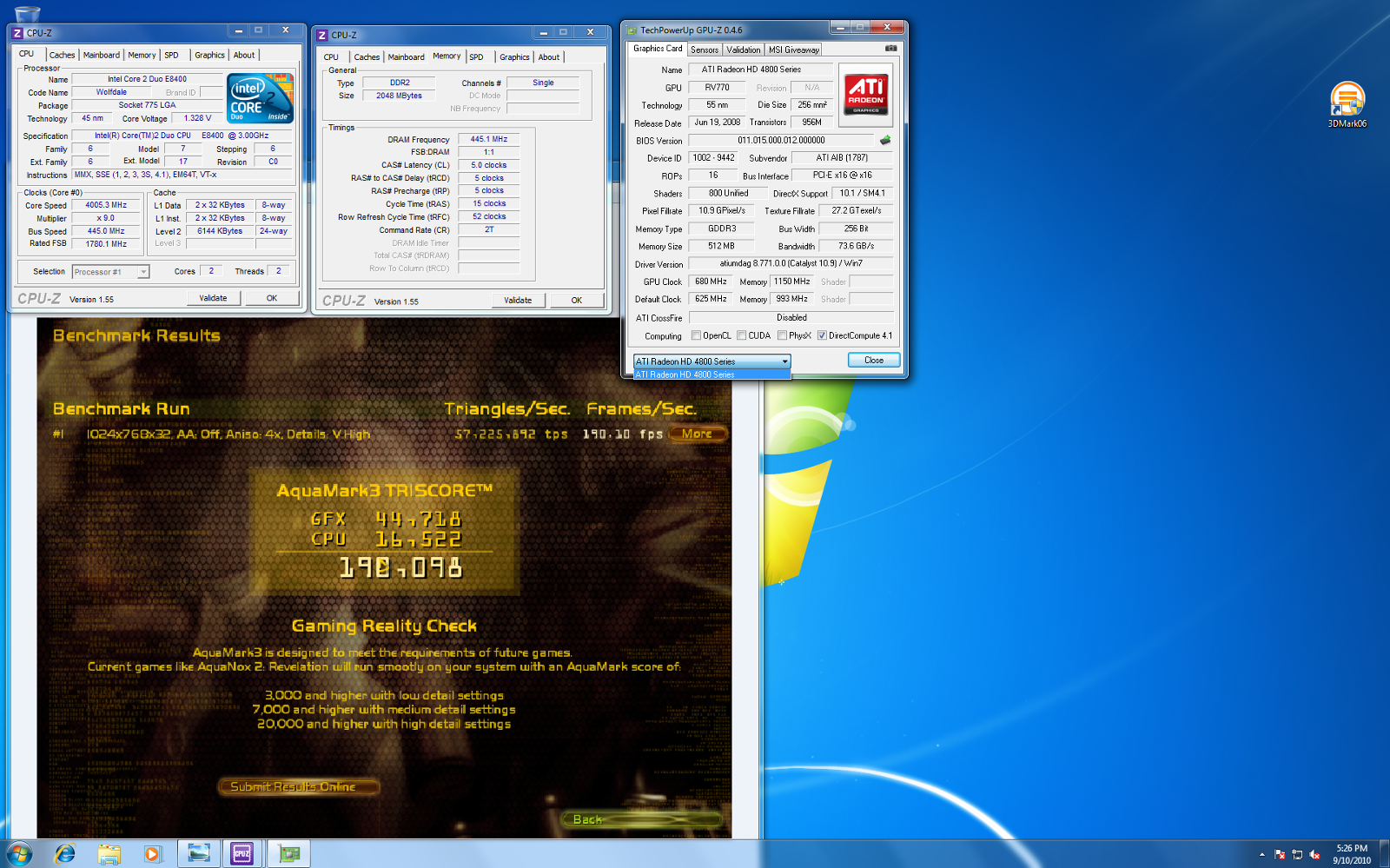Click the Intel Core 2 Duo logo

click(260, 98)
